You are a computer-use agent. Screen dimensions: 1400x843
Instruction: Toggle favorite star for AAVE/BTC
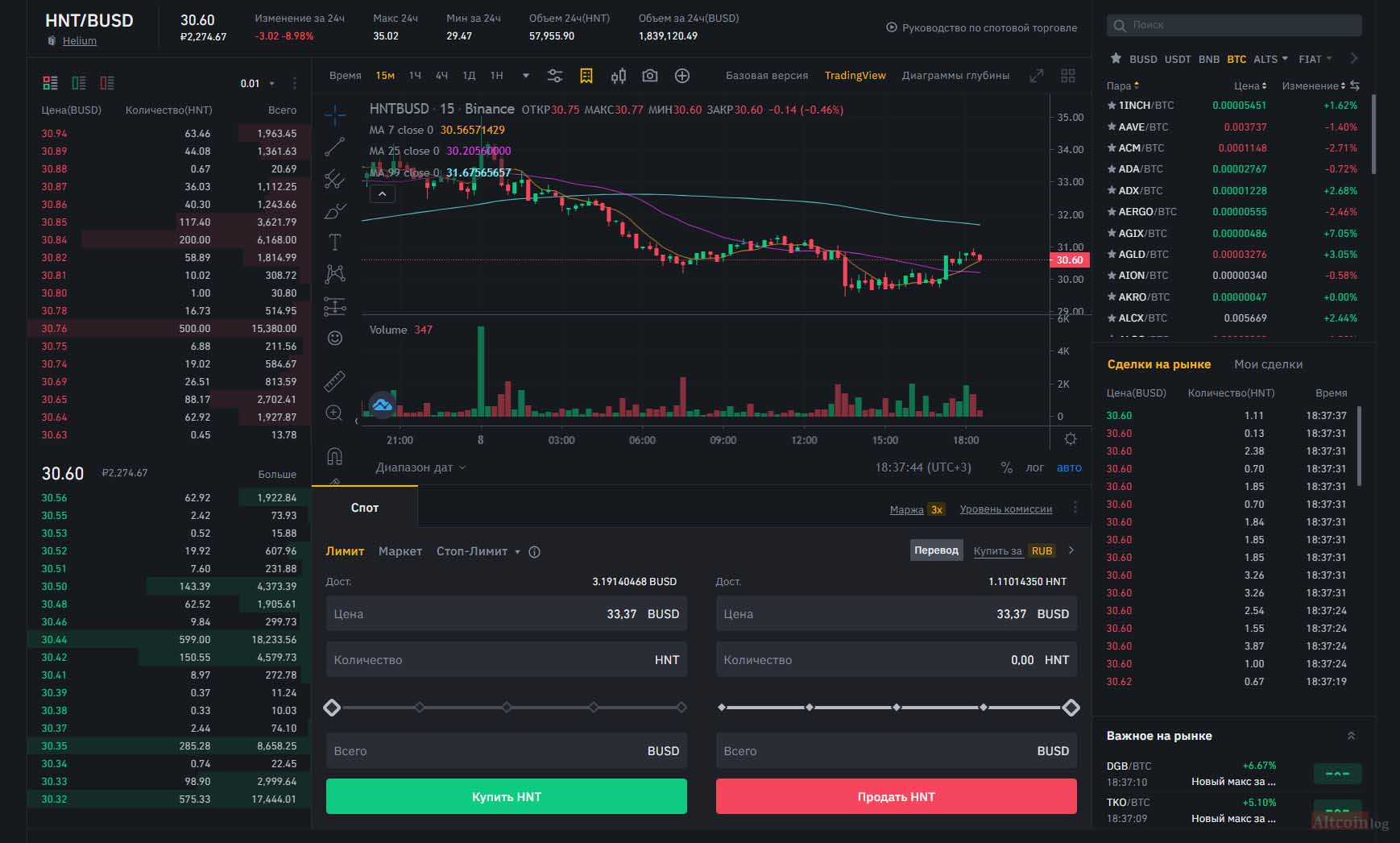point(1112,127)
